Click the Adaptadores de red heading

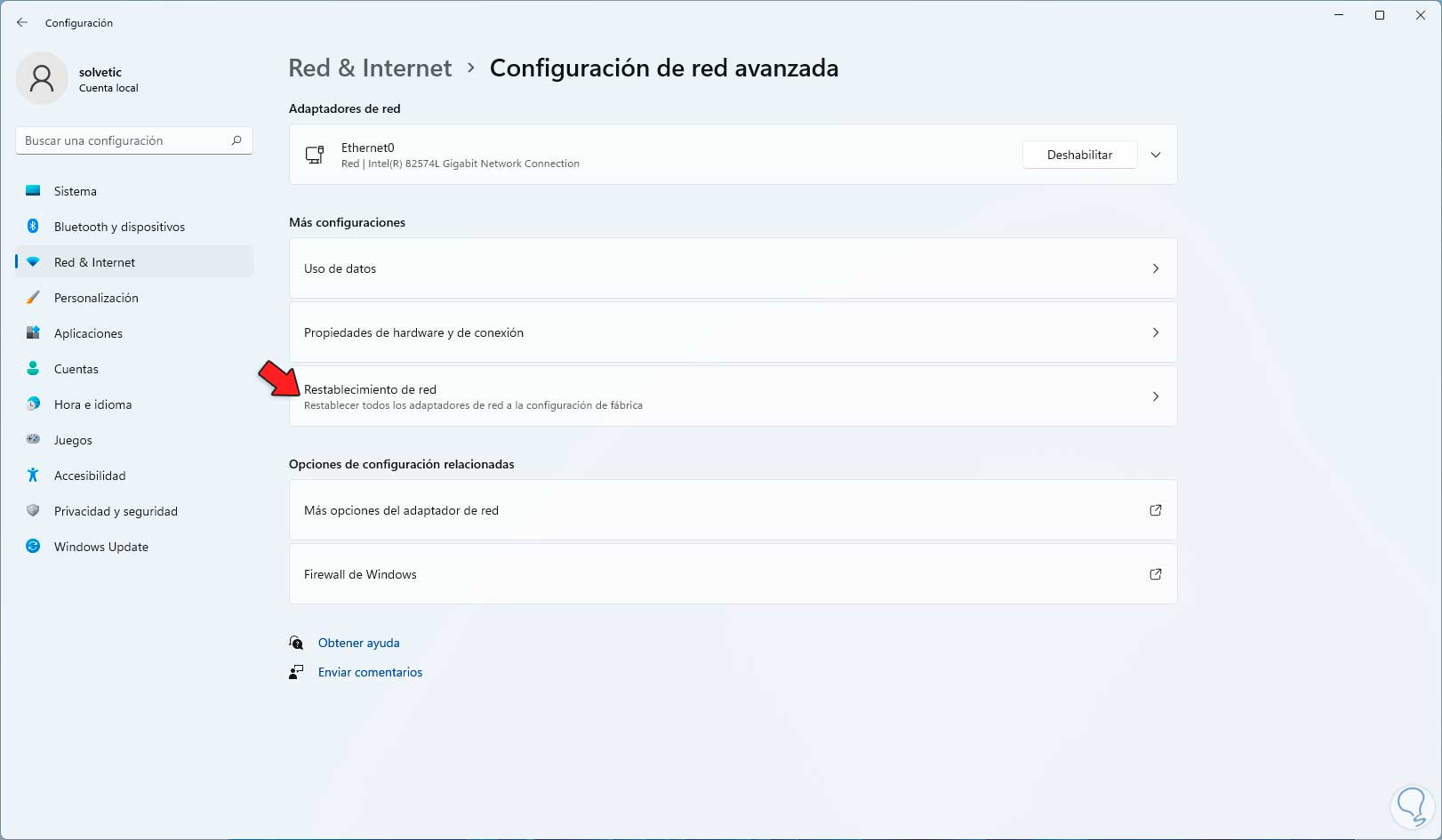pyautogui.click(x=345, y=108)
